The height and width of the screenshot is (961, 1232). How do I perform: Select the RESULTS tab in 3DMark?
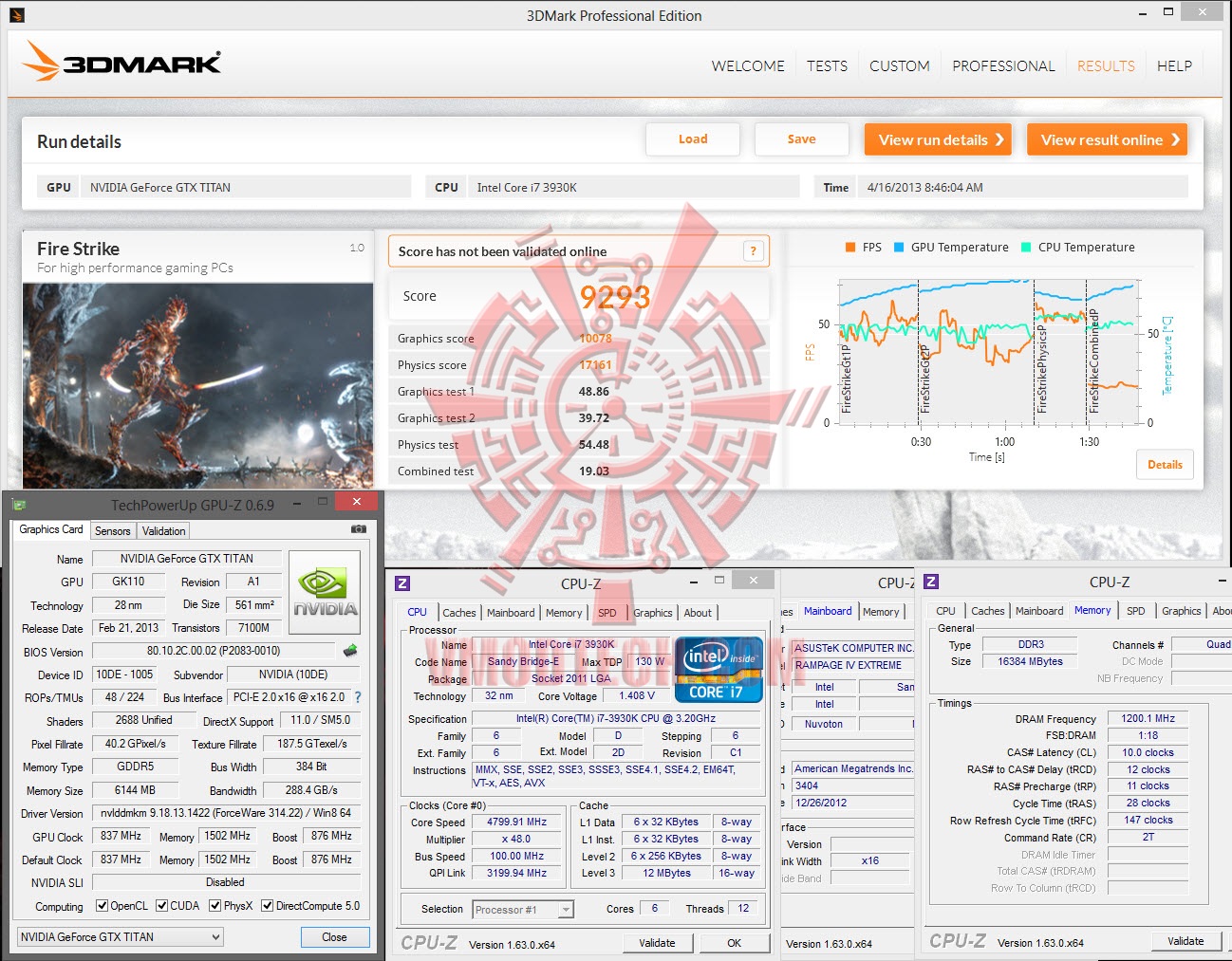pos(1106,65)
